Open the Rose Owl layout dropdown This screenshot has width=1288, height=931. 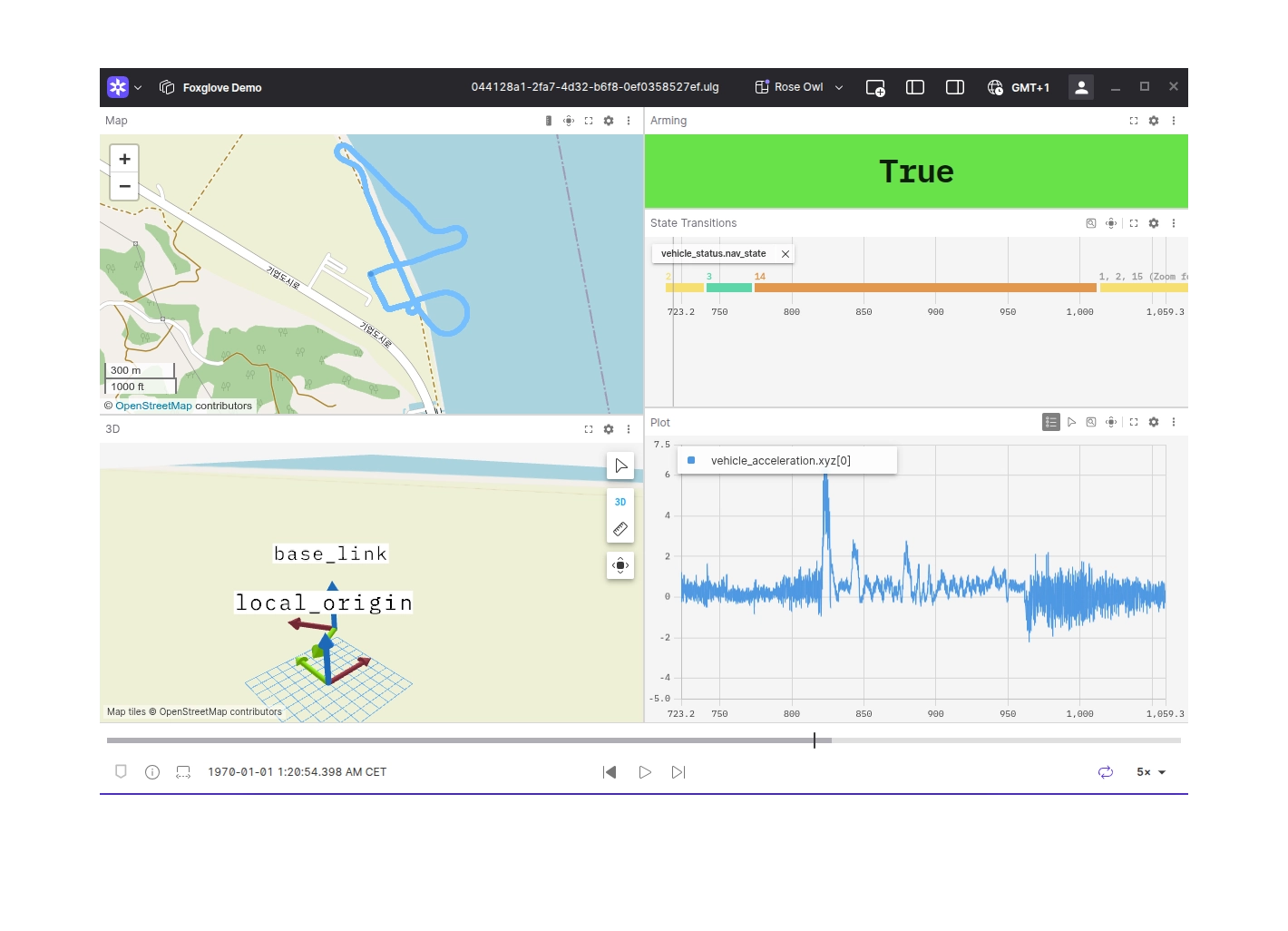[799, 88]
